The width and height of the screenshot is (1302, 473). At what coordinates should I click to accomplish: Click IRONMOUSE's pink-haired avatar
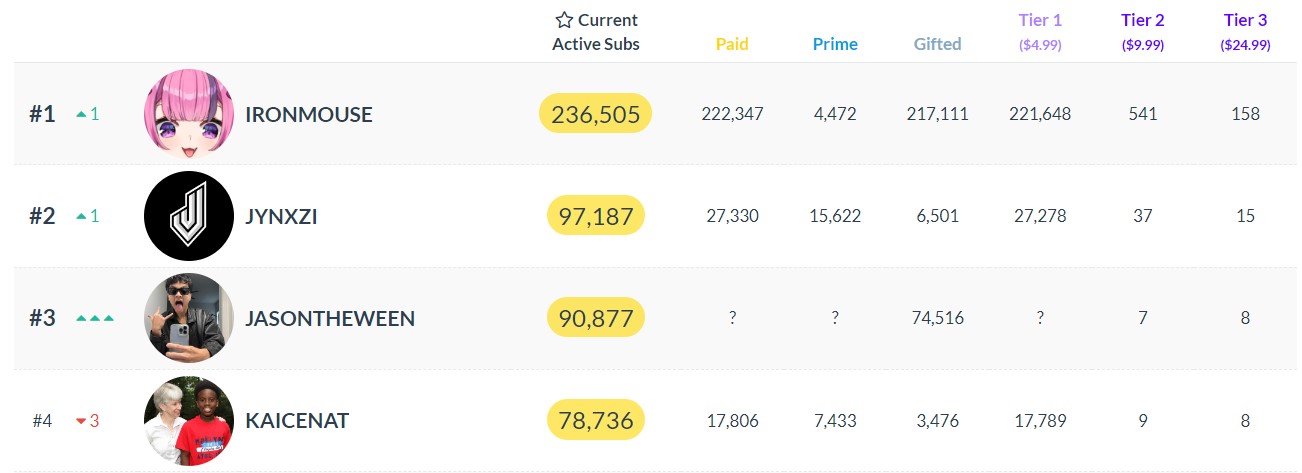(x=189, y=114)
